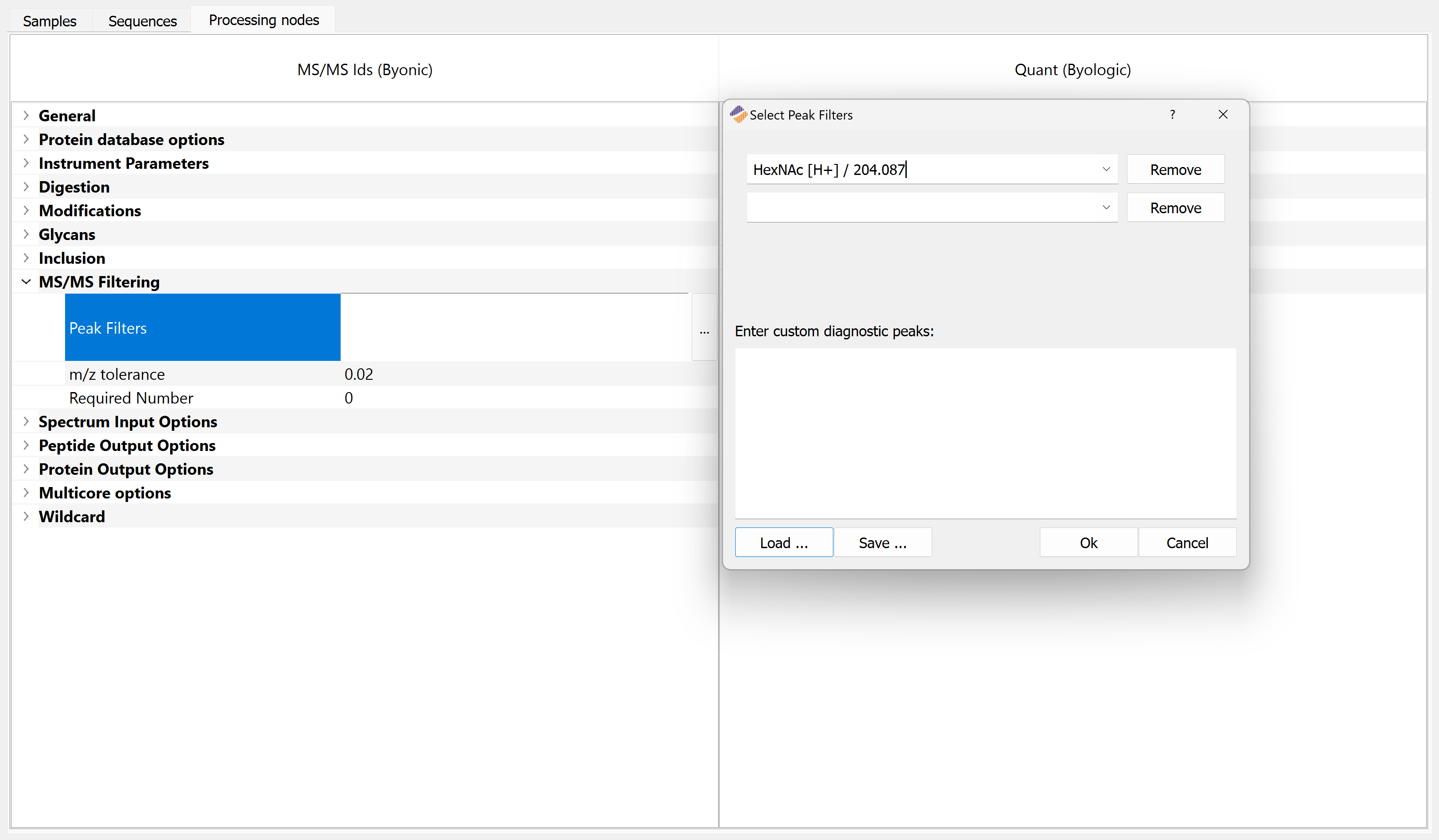1439x840 pixels.
Task: Click the m/z tolerance value 0.02
Action: 359,374
